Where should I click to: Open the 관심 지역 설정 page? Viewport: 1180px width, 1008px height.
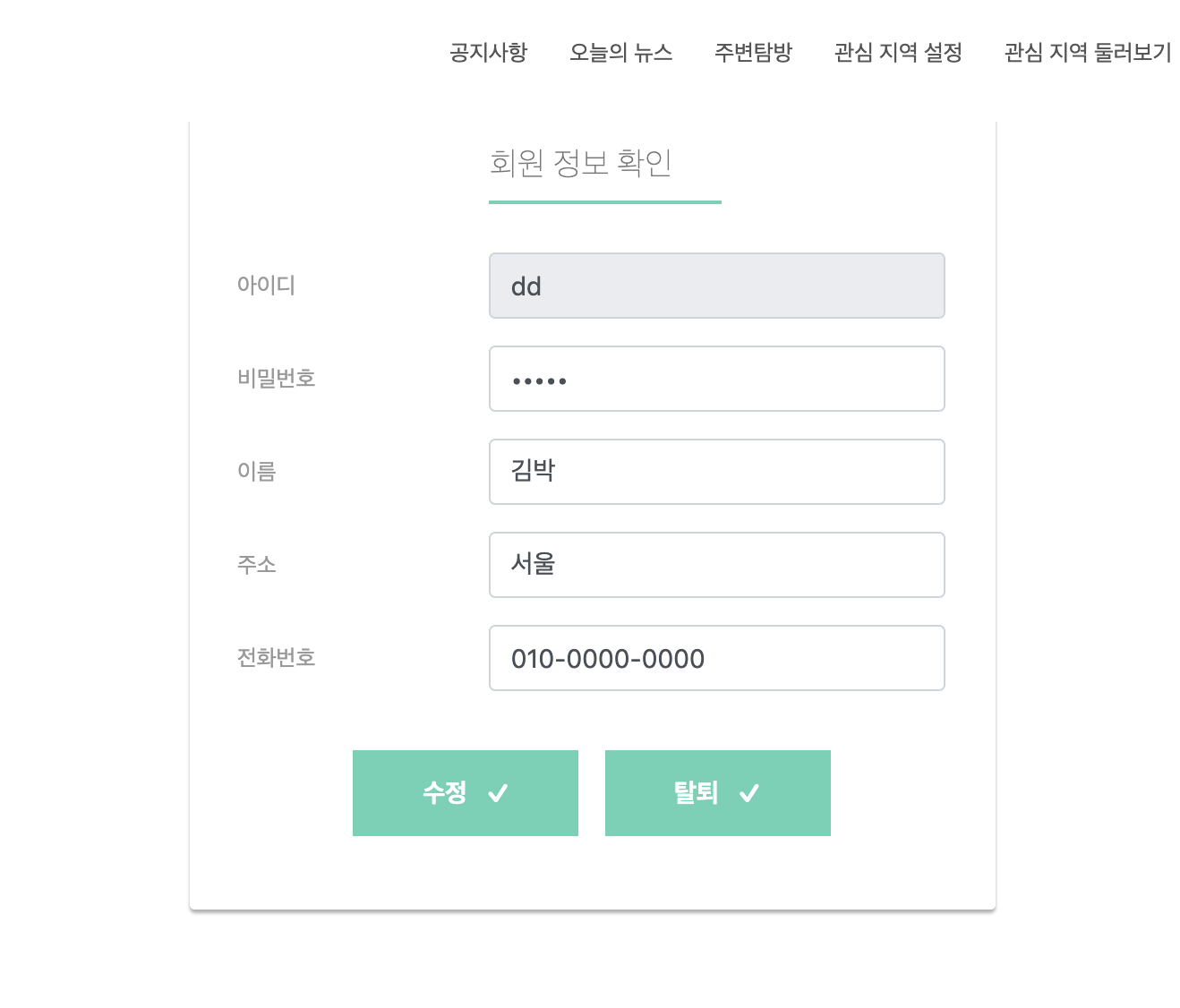(898, 53)
